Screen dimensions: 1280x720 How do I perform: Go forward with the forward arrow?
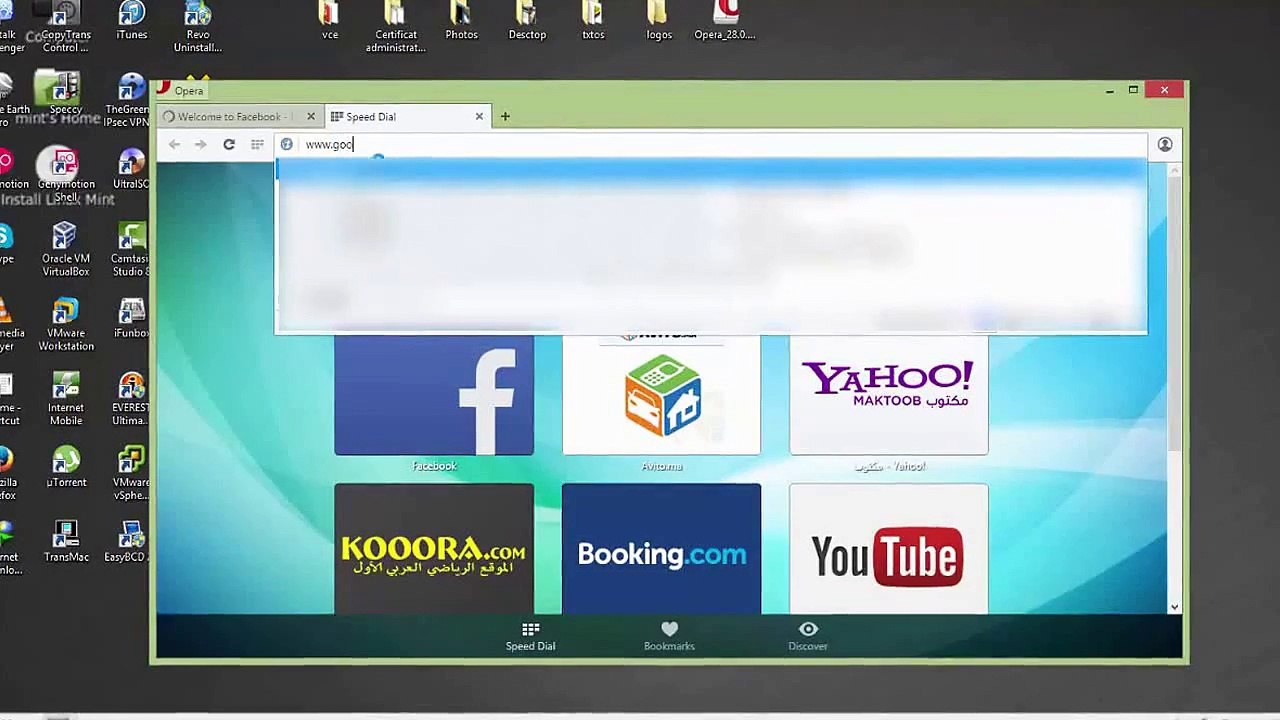click(200, 145)
